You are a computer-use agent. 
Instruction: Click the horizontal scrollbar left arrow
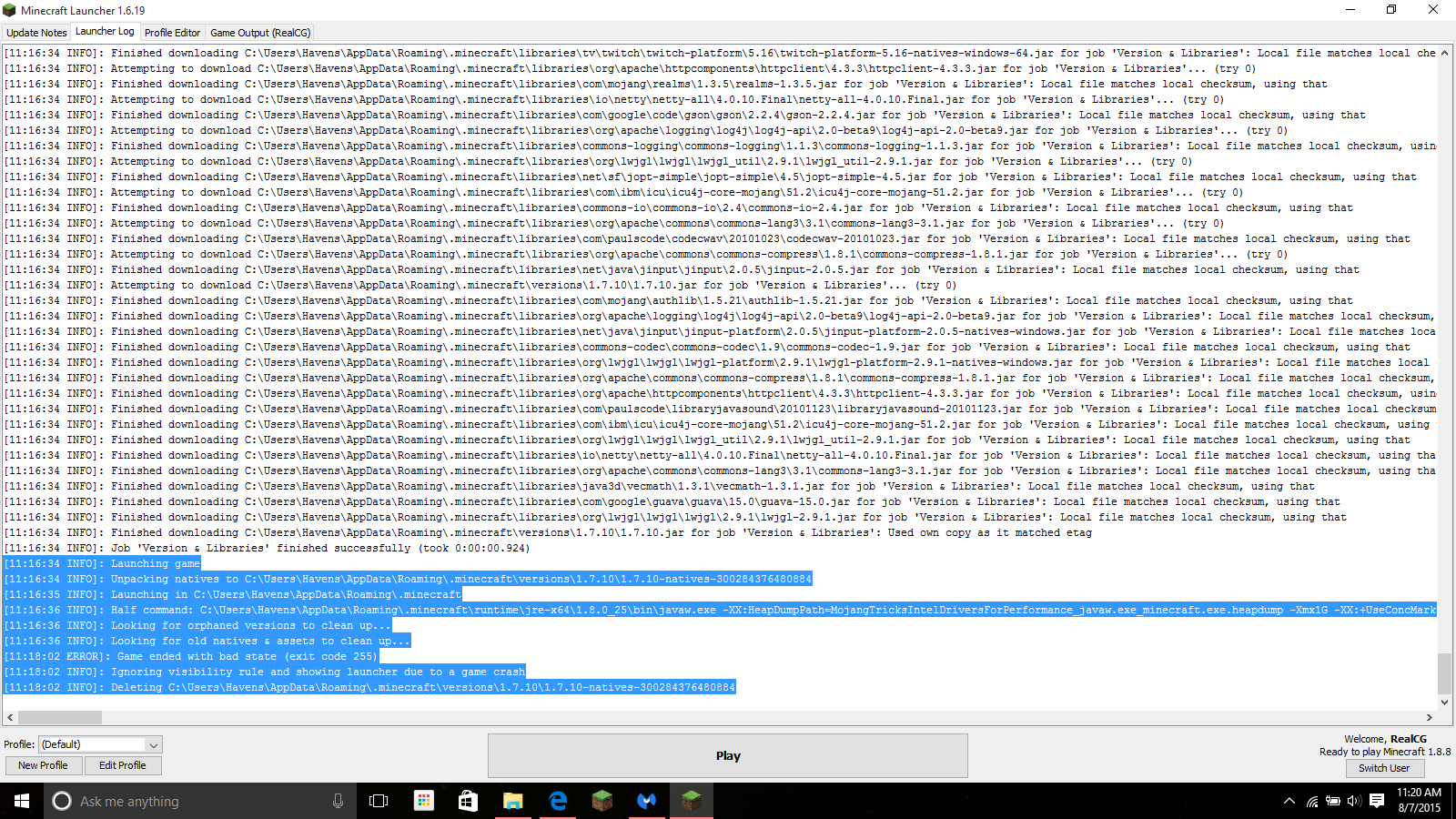[x=10, y=717]
